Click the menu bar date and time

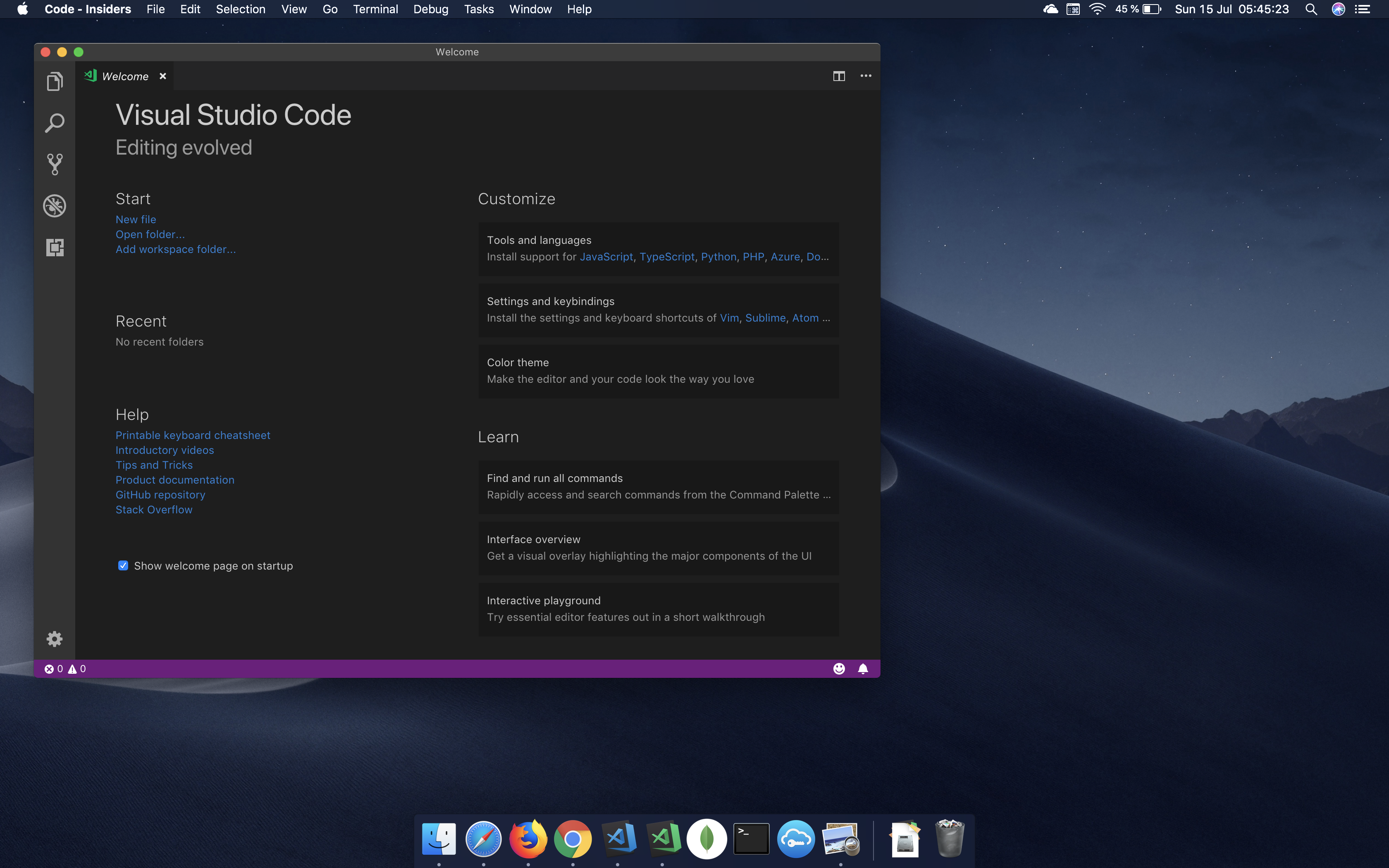pos(1232,9)
